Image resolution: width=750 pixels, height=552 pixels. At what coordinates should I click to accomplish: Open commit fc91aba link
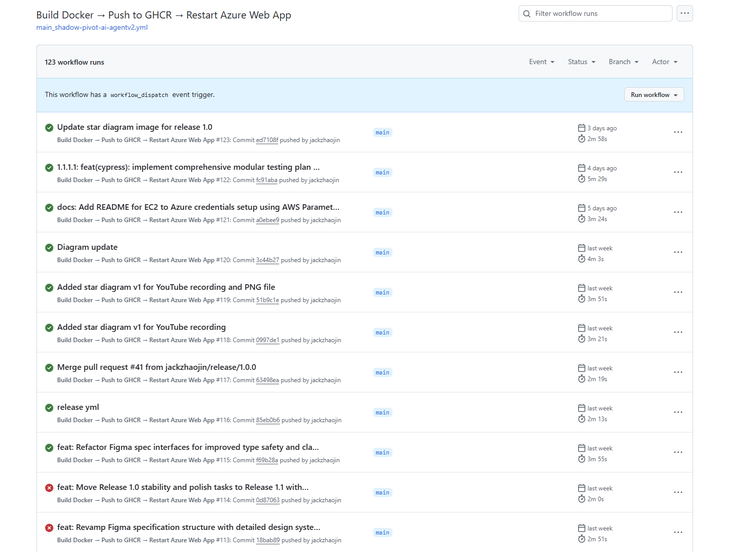pos(266,180)
